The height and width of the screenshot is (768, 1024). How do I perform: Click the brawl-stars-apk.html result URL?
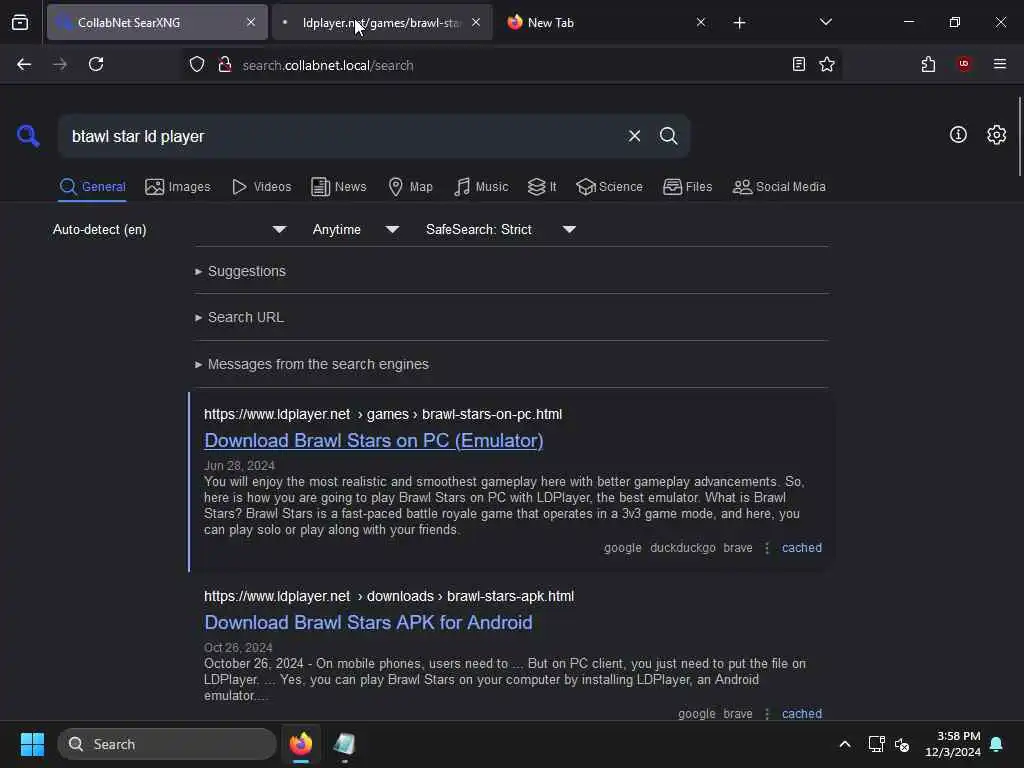click(x=389, y=596)
